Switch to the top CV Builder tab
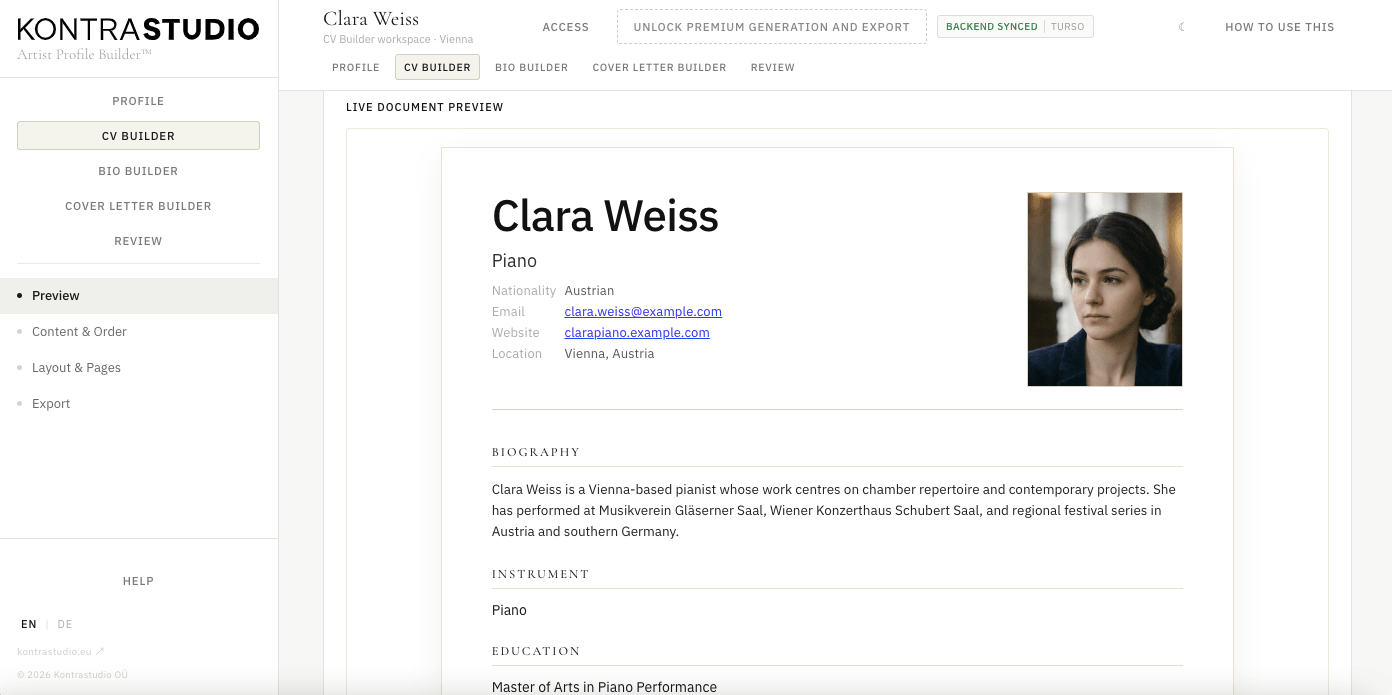 tap(437, 67)
